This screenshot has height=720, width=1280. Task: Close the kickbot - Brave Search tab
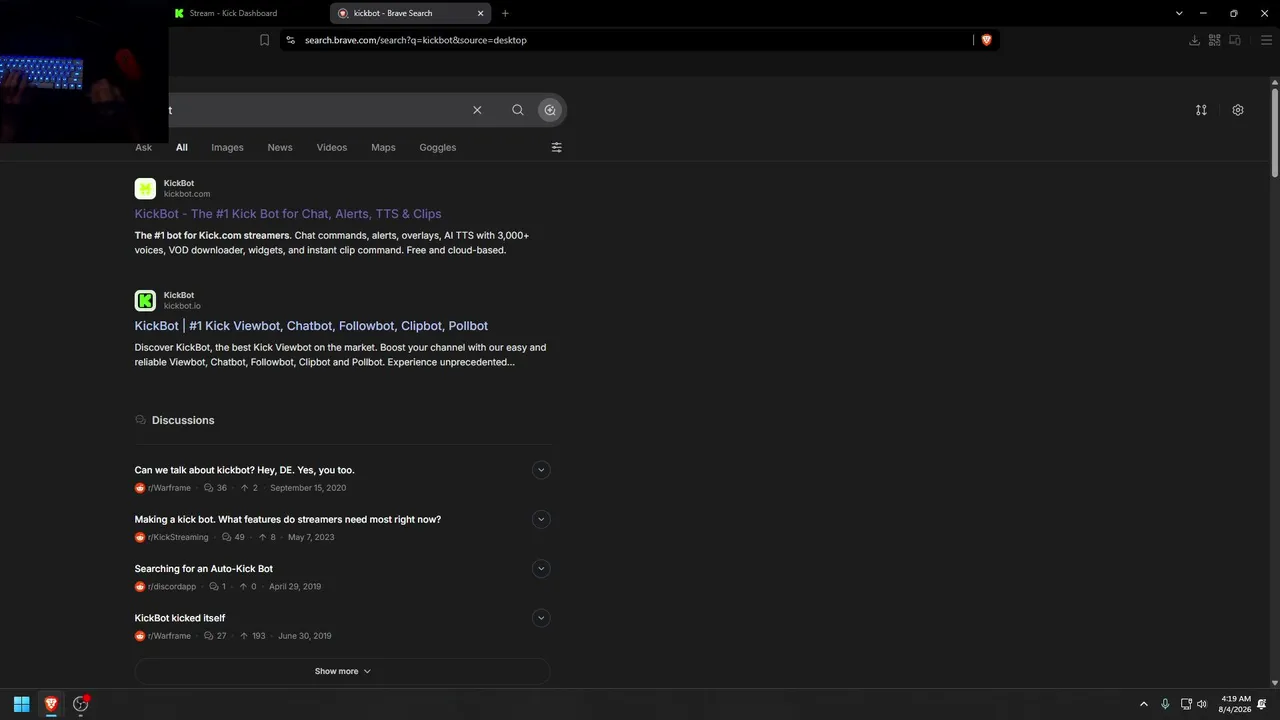(x=480, y=13)
